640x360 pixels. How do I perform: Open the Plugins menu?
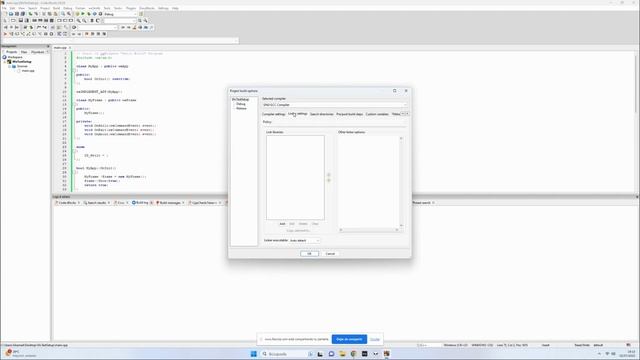pos(131,8)
